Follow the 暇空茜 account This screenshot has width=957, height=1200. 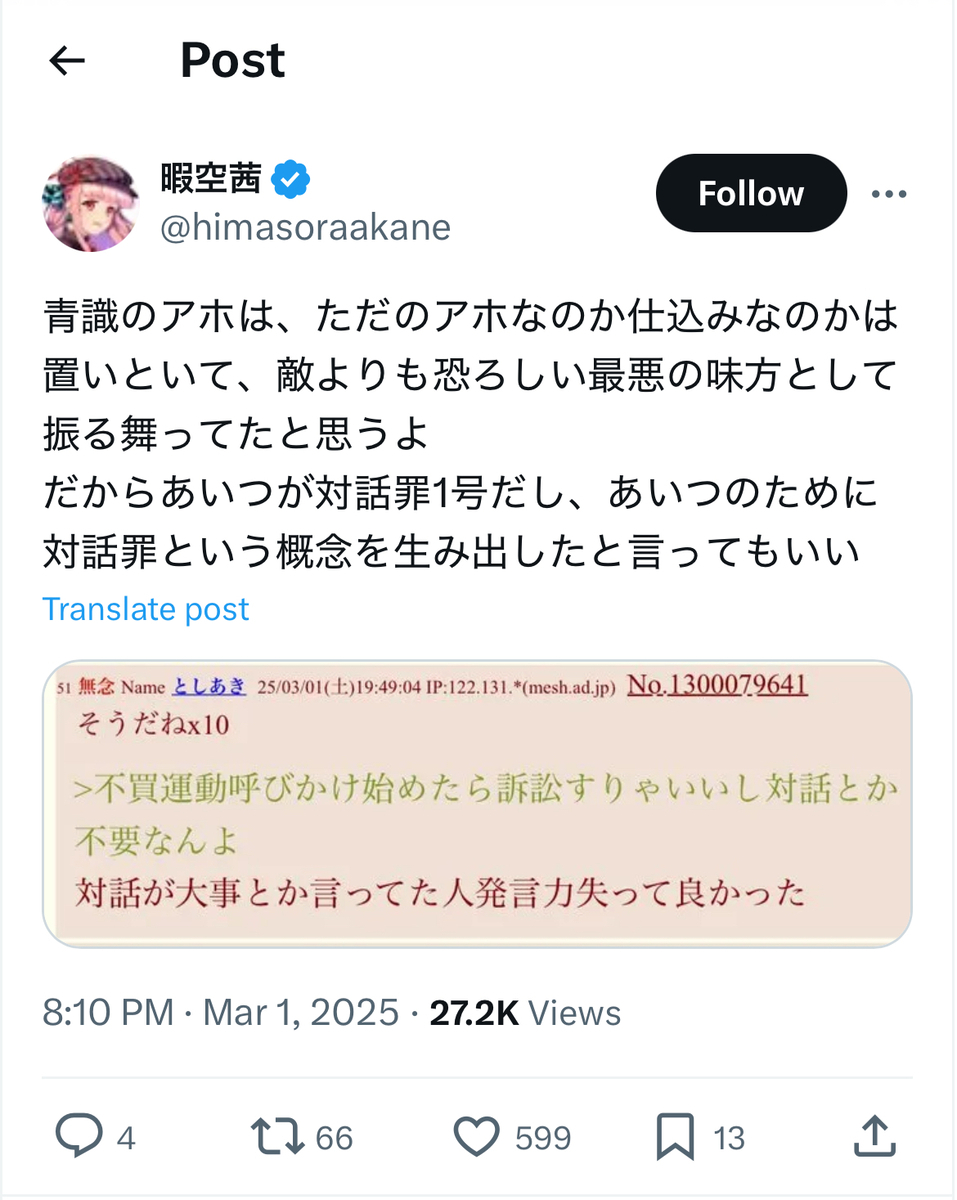[750, 193]
